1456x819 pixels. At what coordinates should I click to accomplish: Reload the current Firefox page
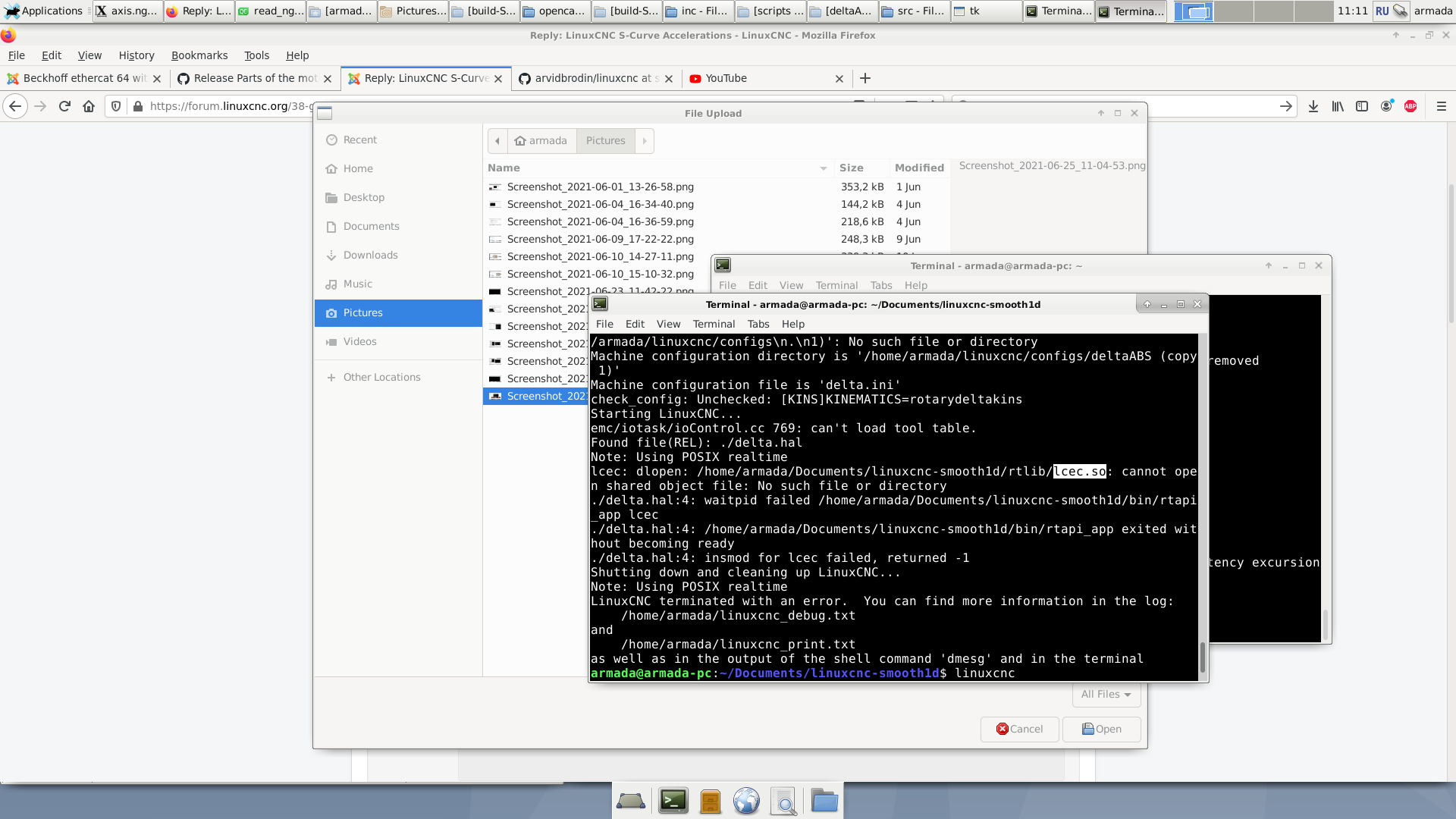[x=64, y=107]
